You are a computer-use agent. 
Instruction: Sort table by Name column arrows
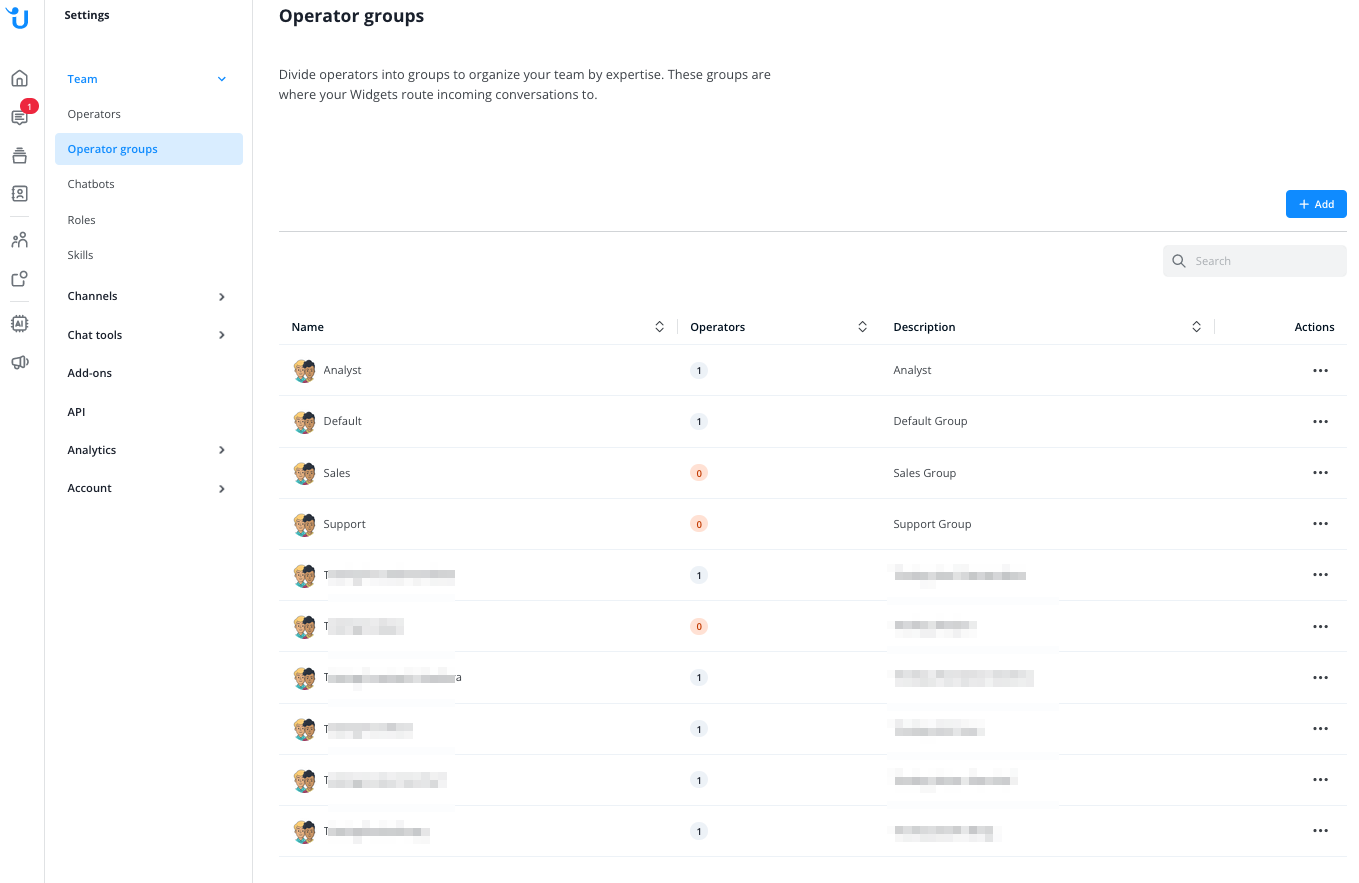point(659,327)
